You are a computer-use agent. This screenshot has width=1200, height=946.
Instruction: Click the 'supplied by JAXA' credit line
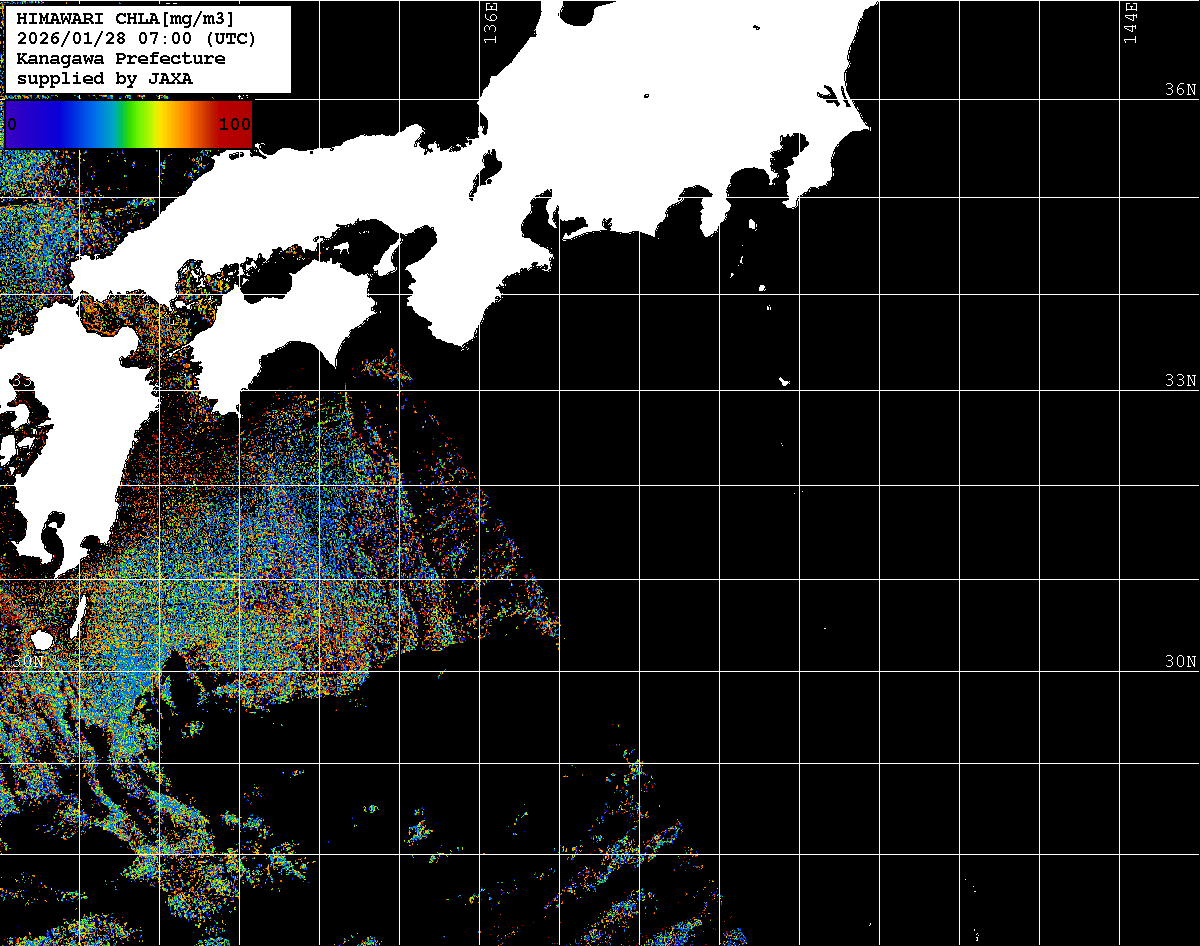(105, 78)
